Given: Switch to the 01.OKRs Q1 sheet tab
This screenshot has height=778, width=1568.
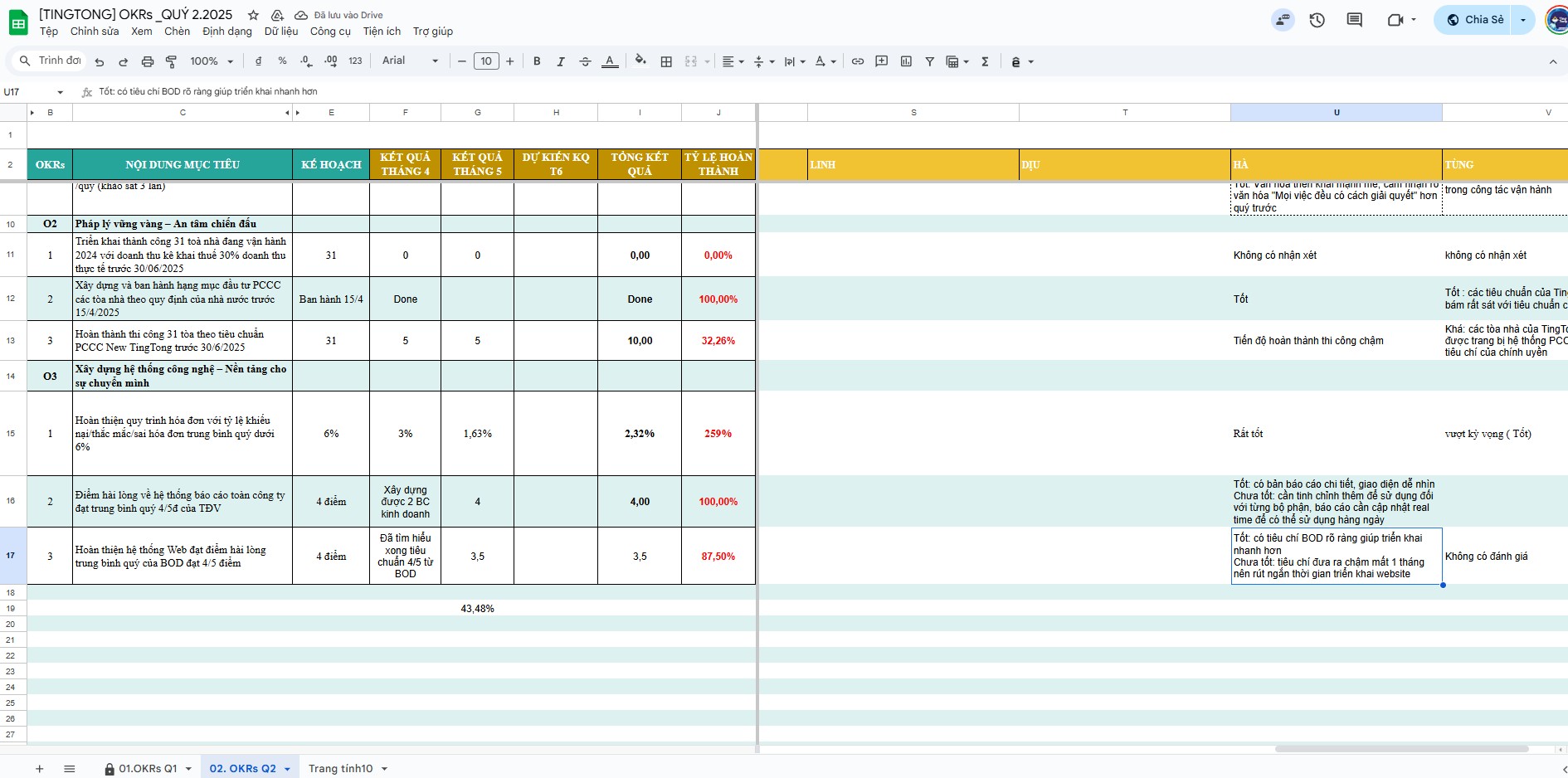Looking at the screenshot, I should [x=147, y=769].
